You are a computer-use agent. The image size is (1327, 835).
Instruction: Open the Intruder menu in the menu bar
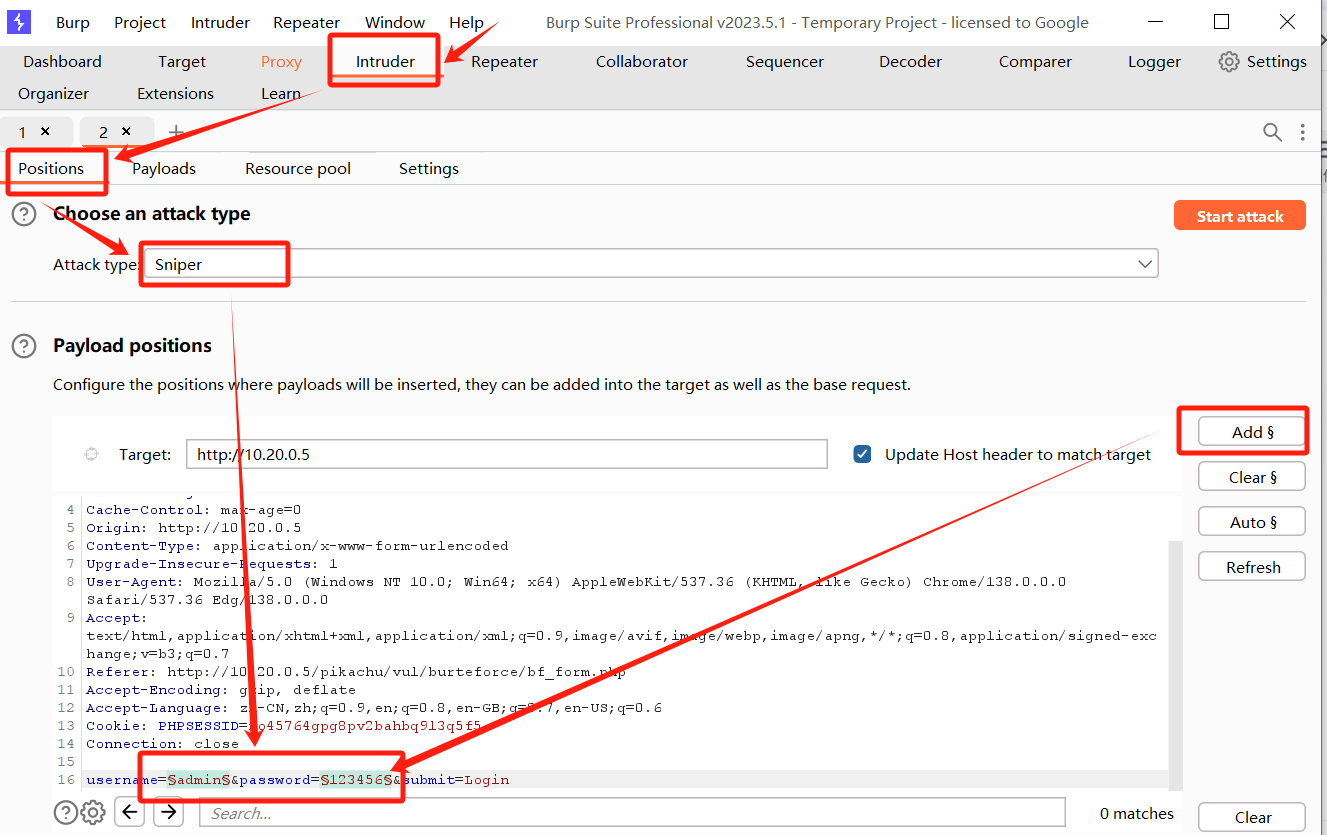click(219, 22)
